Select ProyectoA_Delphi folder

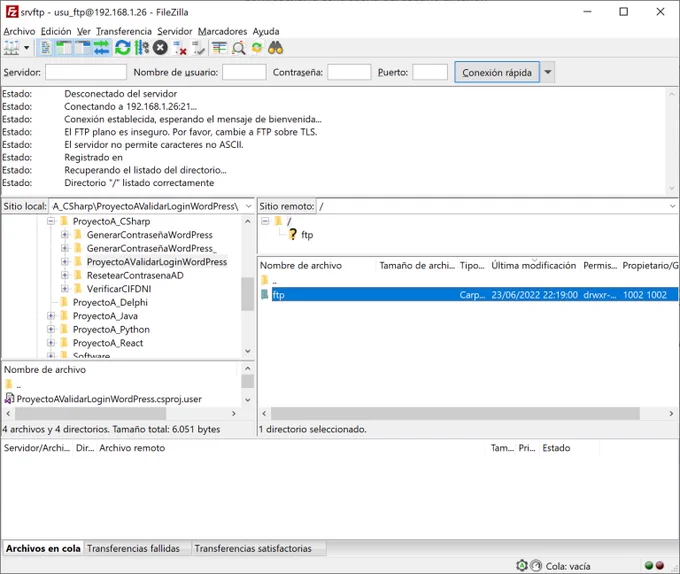point(110,302)
